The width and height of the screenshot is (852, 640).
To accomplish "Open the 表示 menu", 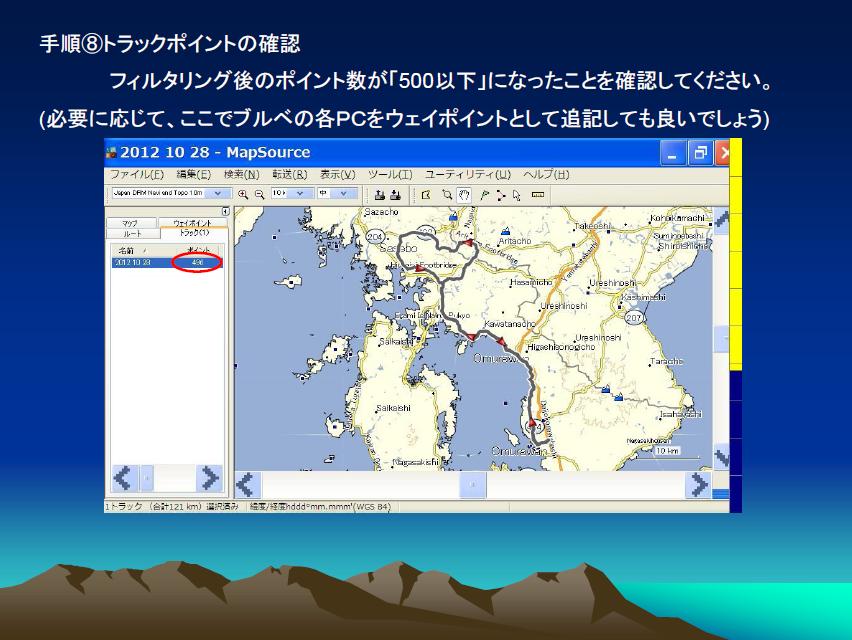I will click(337, 175).
